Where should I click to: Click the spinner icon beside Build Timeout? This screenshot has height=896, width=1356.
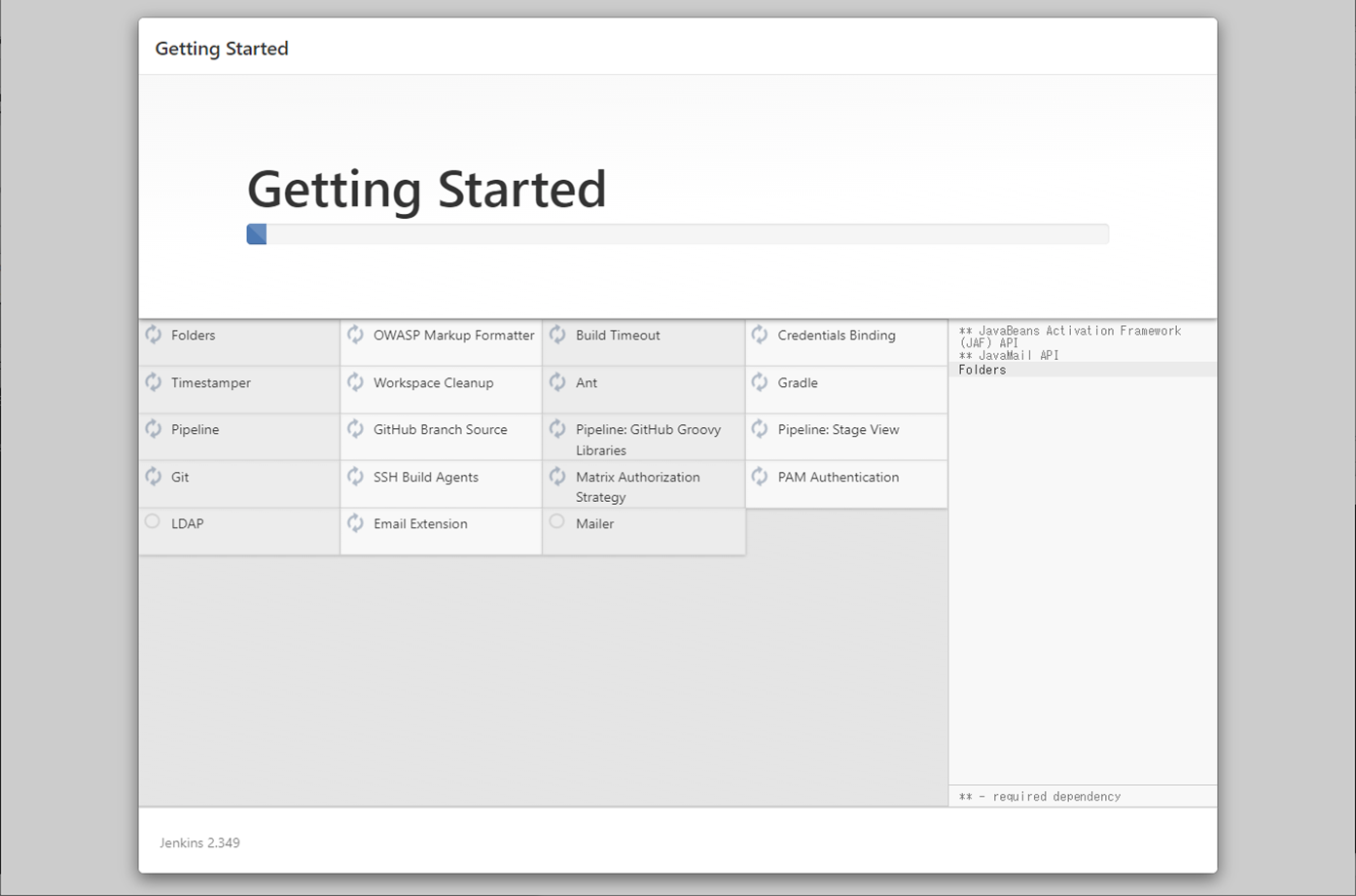(x=558, y=335)
